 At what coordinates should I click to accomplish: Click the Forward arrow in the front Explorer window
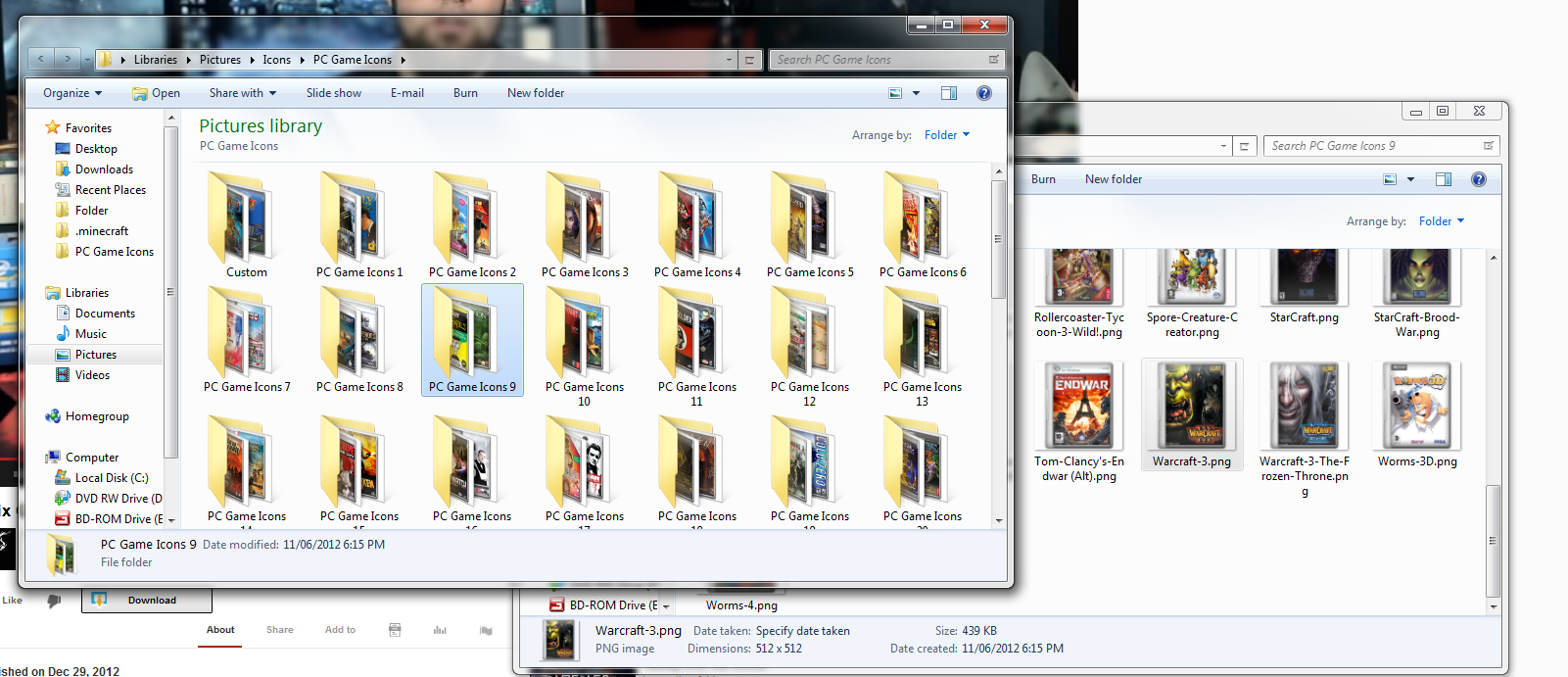click(x=67, y=60)
